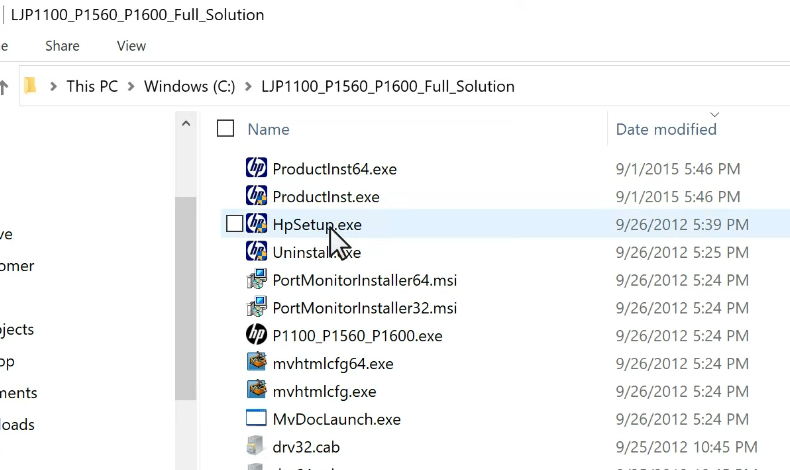
Task: Click the 9/26/2012 5:25 PM date cell
Action: tap(682, 252)
